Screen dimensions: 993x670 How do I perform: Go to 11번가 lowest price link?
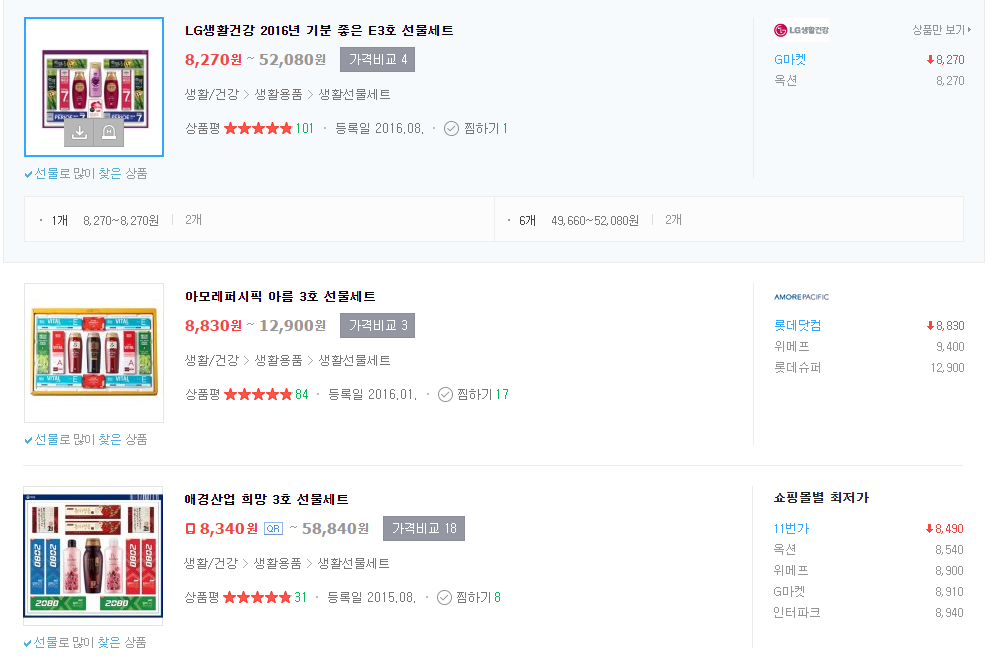[791, 528]
